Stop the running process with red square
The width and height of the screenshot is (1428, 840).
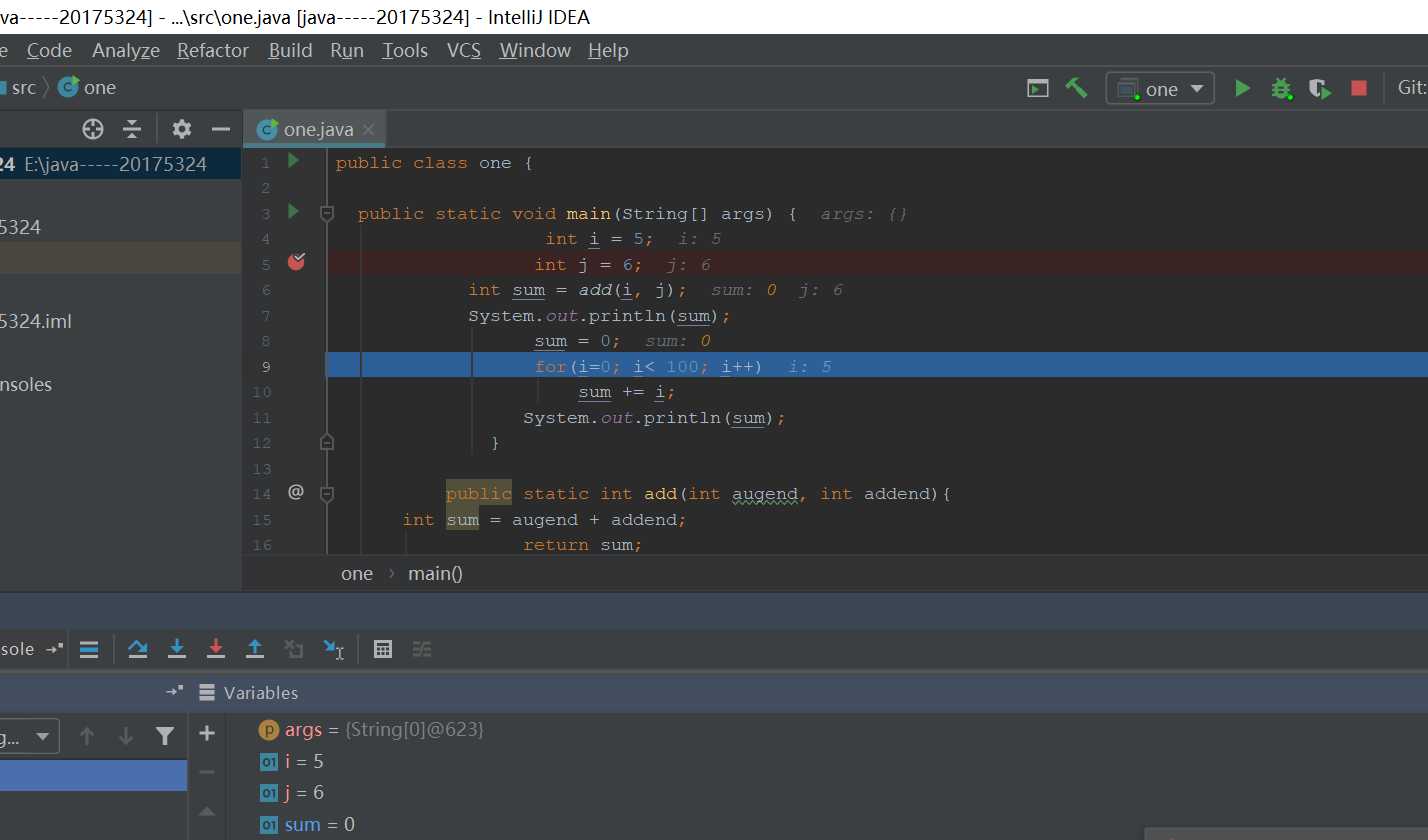coord(1358,88)
